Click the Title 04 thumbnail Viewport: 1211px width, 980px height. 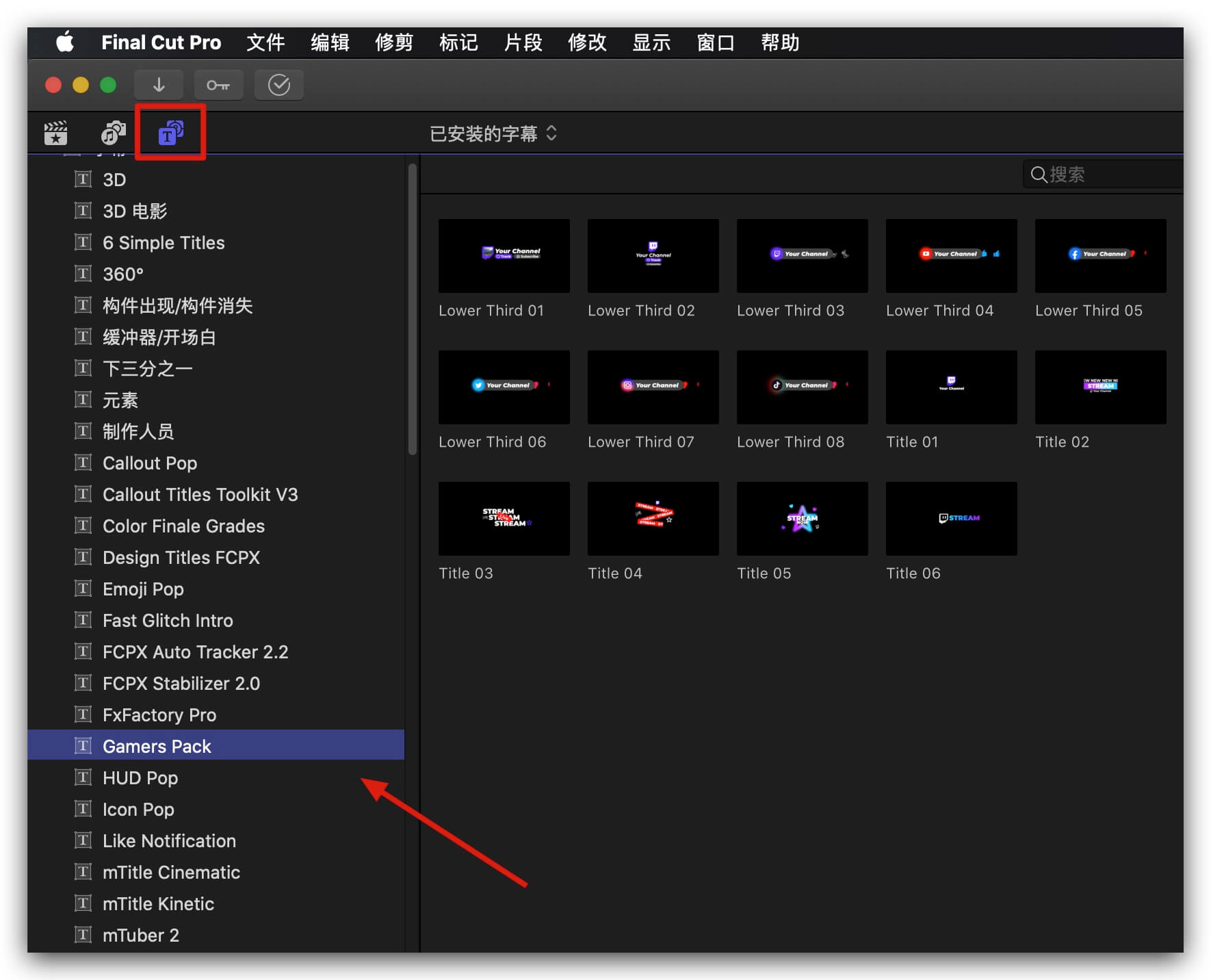[653, 519]
